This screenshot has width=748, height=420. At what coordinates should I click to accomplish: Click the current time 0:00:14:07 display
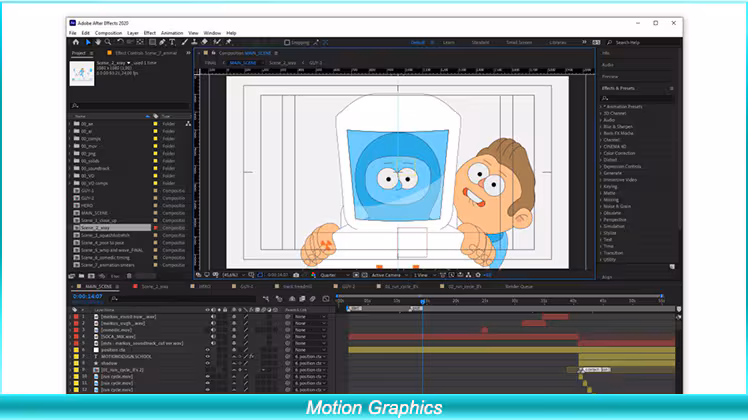point(87,296)
